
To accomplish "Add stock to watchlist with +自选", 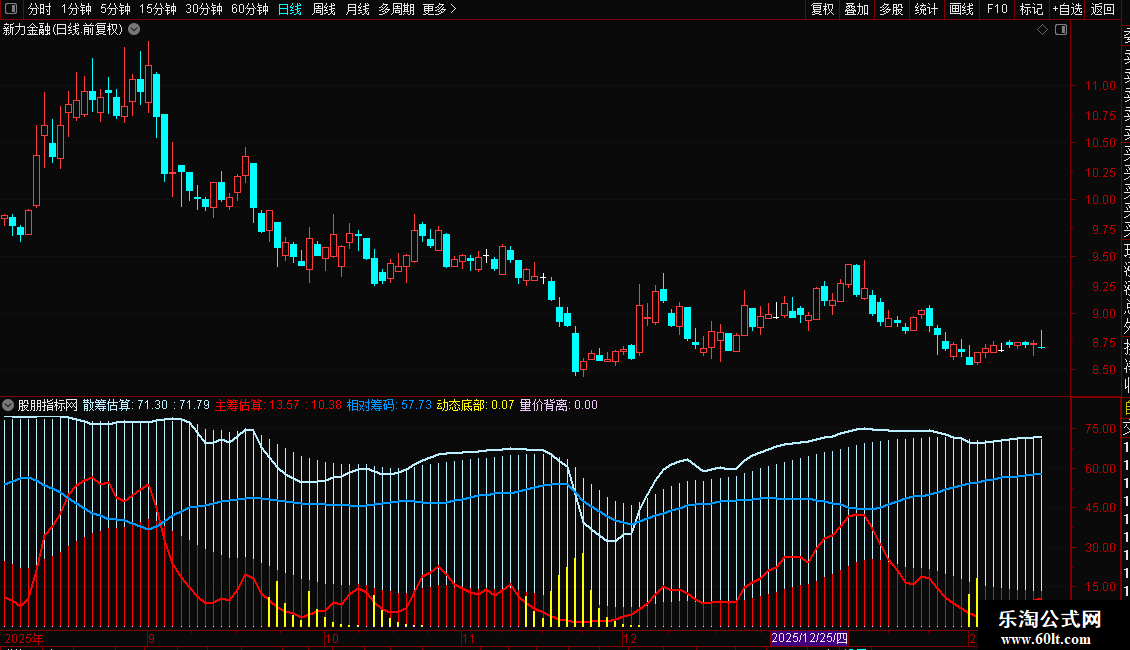I will (1066, 10).
